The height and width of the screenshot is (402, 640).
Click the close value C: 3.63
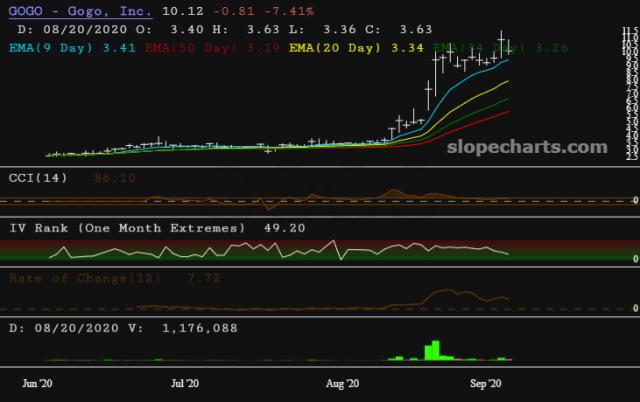pos(399,29)
